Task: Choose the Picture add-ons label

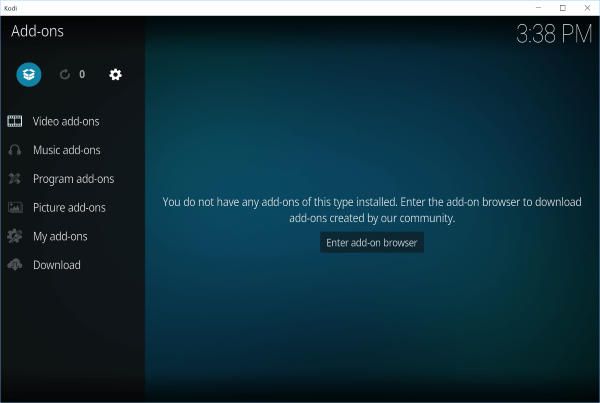Action: 69,208
